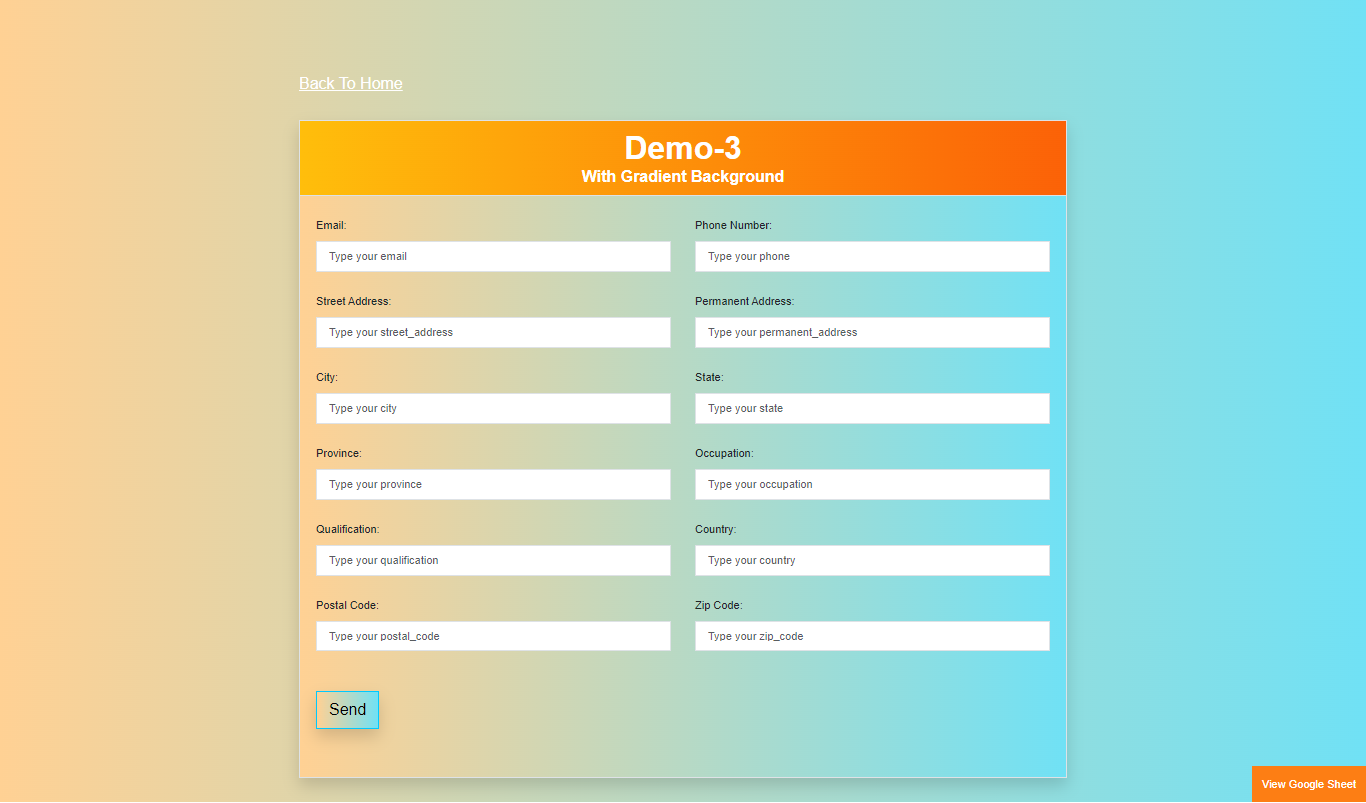Click the With Gradient Background subtitle
The width and height of the screenshot is (1366, 803).
[682, 176]
